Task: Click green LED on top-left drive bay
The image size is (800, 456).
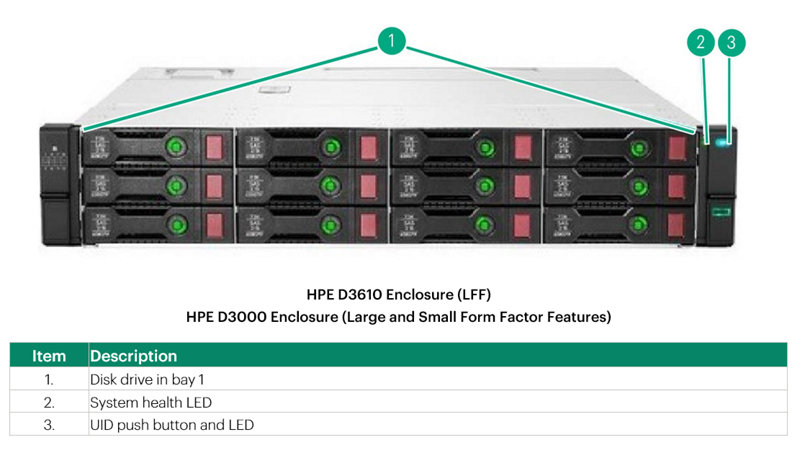Action: pos(176,148)
